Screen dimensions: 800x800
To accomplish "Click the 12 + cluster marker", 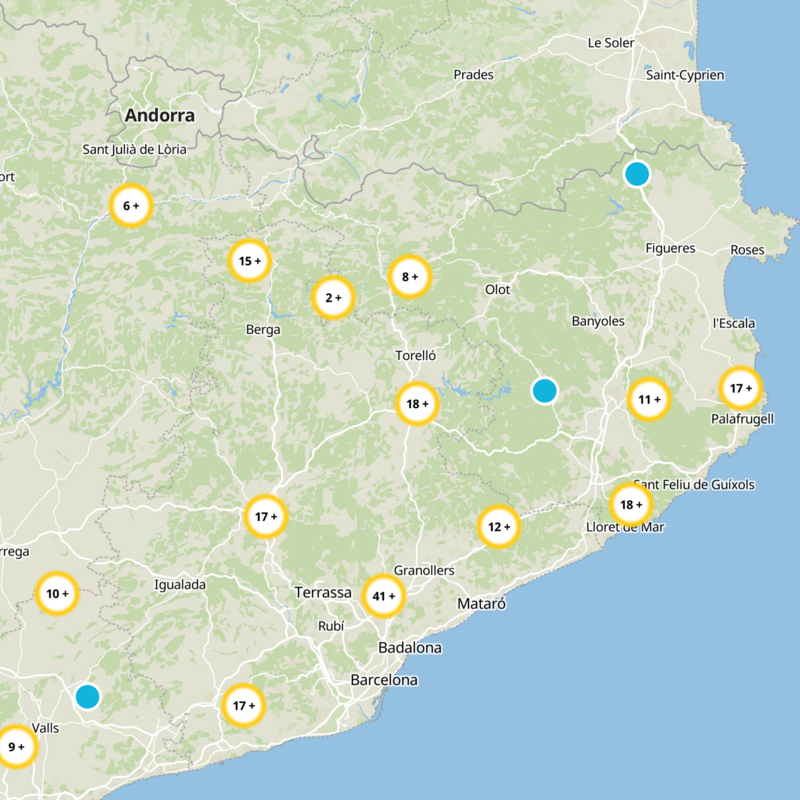I will pyautogui.click(x=499, y=527).
